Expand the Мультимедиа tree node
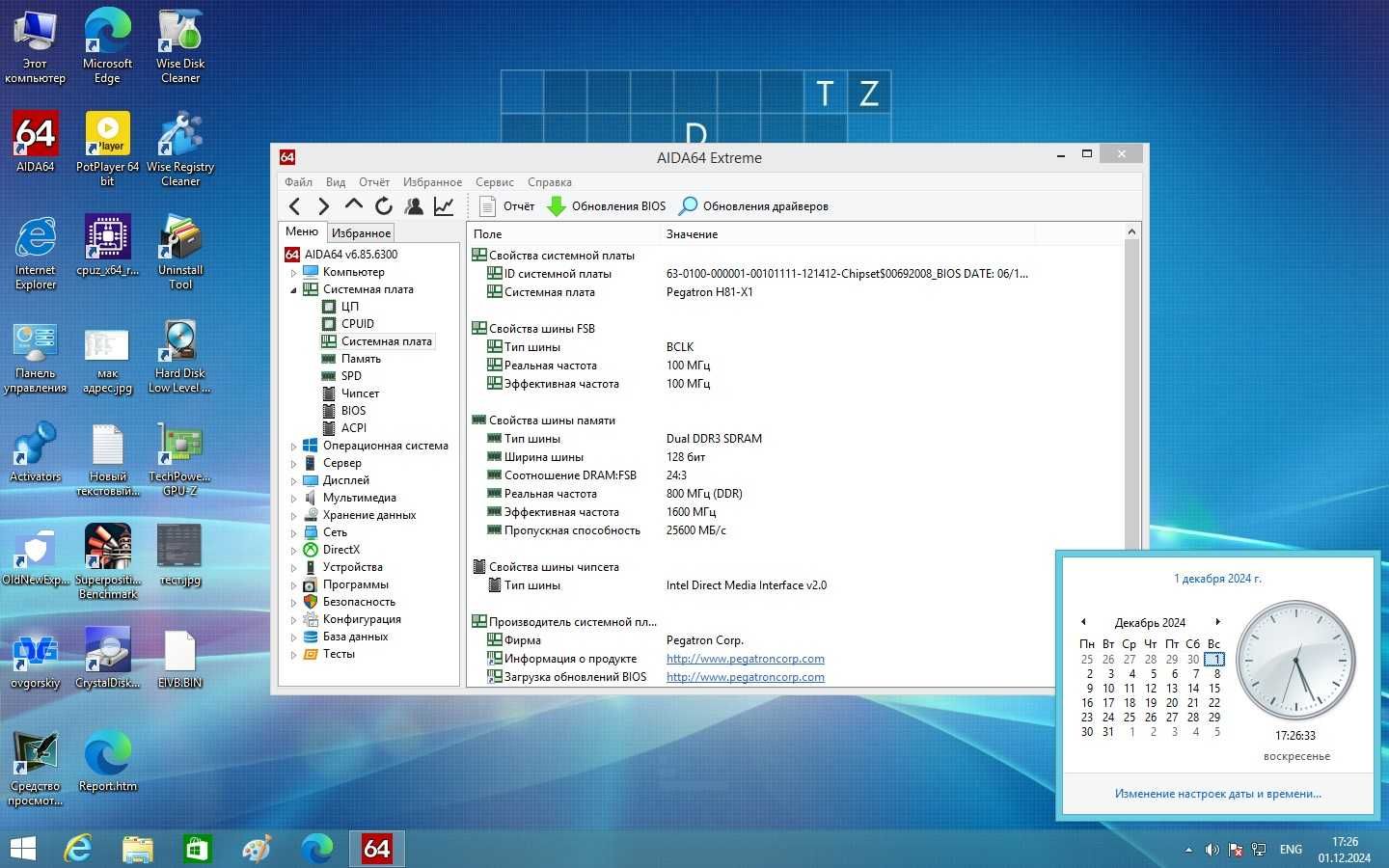 (x=293, y=499)
